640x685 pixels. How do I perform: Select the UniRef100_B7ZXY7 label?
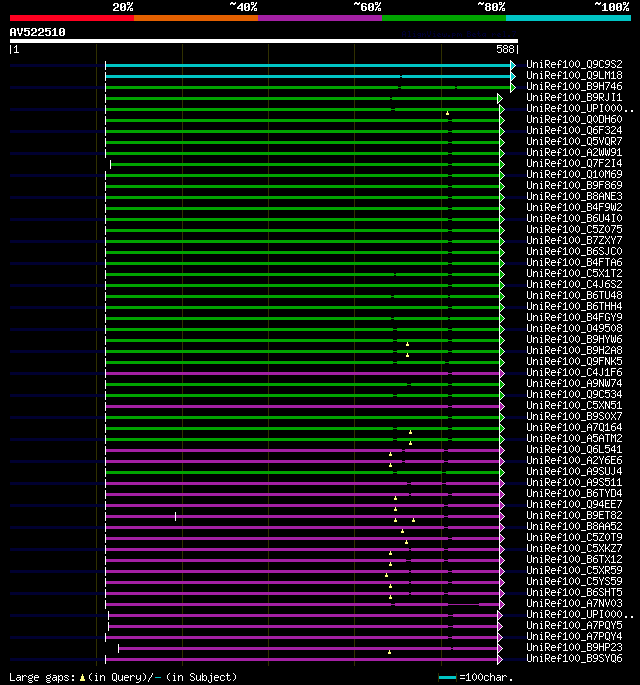point(574,240)
